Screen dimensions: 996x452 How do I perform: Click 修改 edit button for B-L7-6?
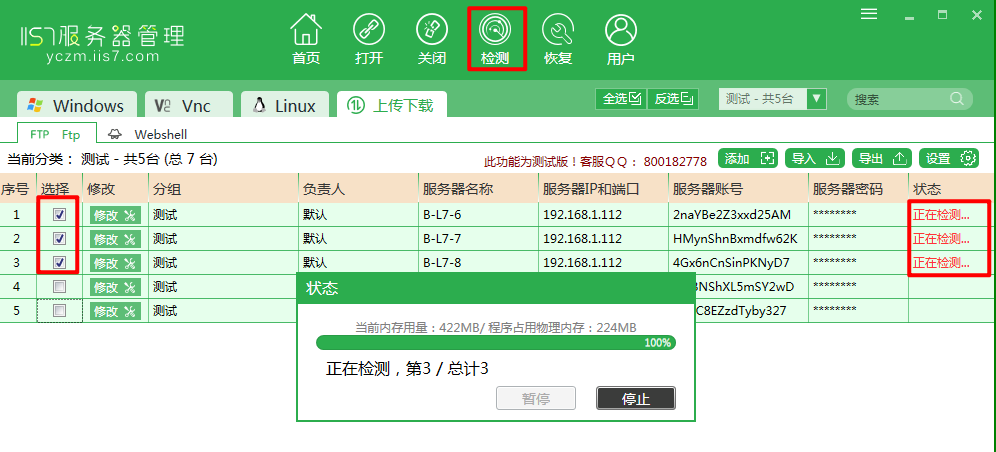pyautogui.click(x=115, y=215)
